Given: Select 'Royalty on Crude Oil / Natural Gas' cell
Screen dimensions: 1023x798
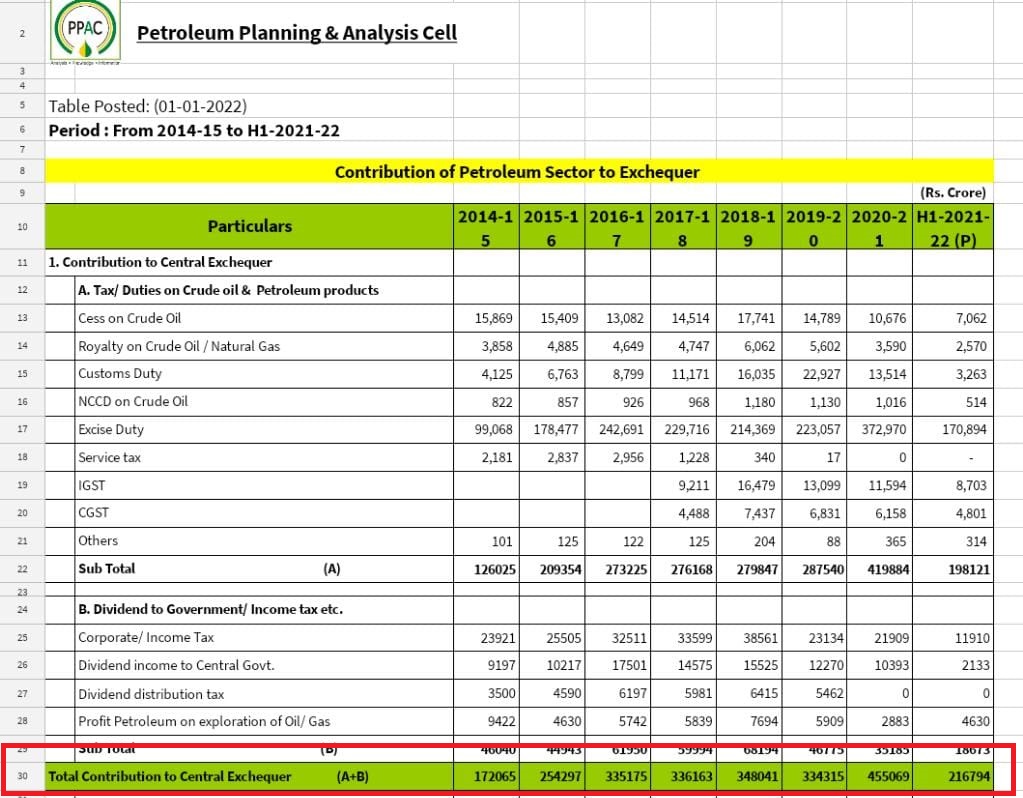Looking at the screenshot, I should [x=264, y=346].
